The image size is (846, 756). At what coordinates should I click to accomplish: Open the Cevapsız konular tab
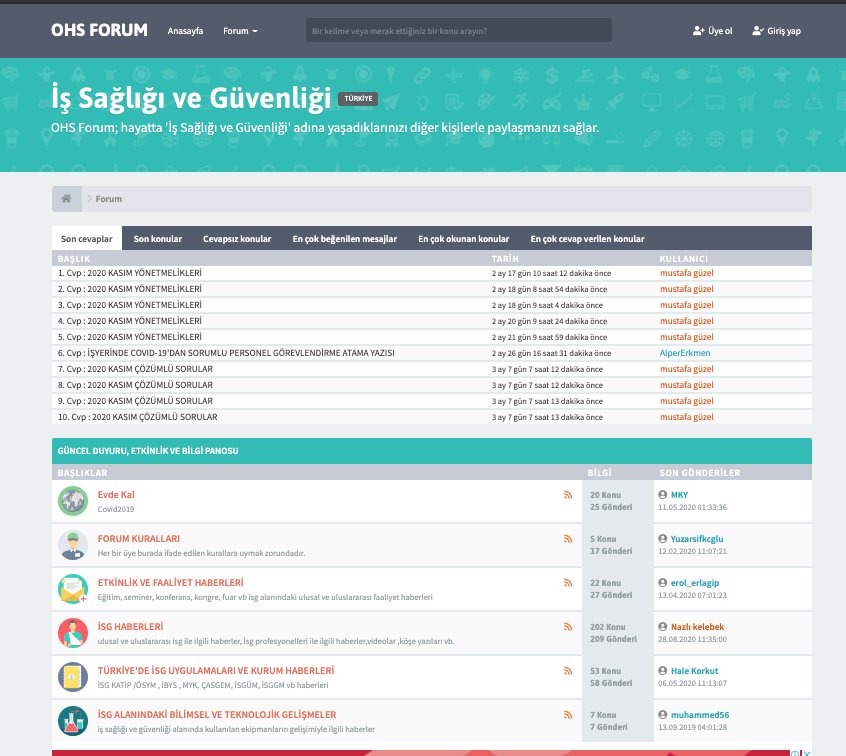click(x=237, y=239)
